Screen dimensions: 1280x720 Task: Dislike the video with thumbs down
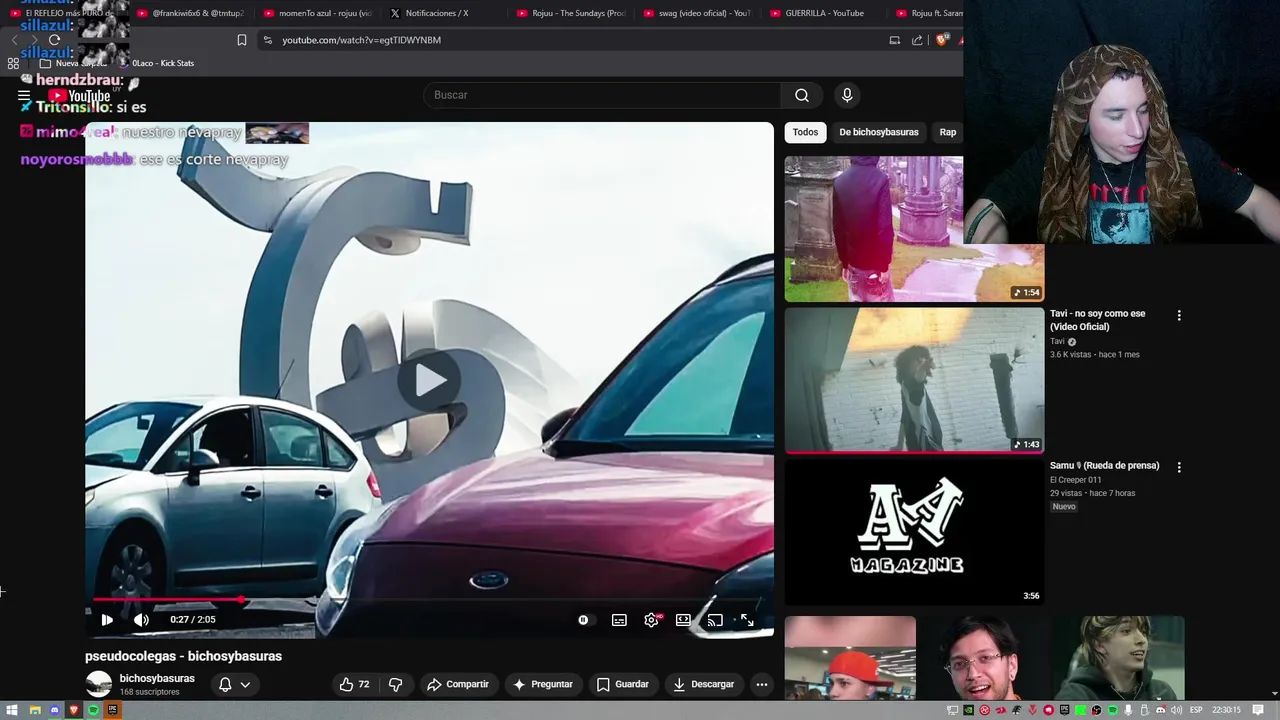point(396,684)
